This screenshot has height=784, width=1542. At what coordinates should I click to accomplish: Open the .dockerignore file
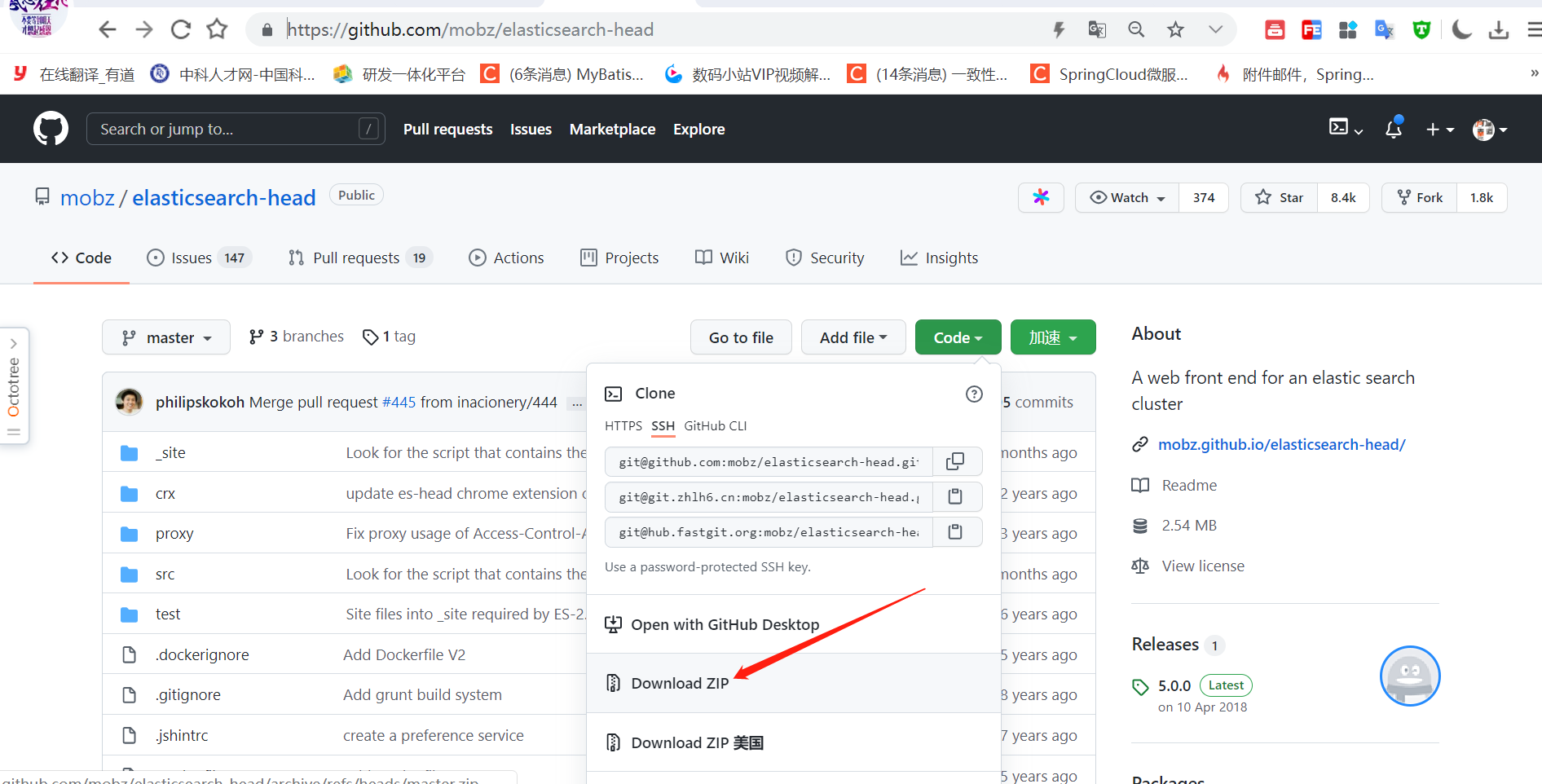click(x=203, y=654)
